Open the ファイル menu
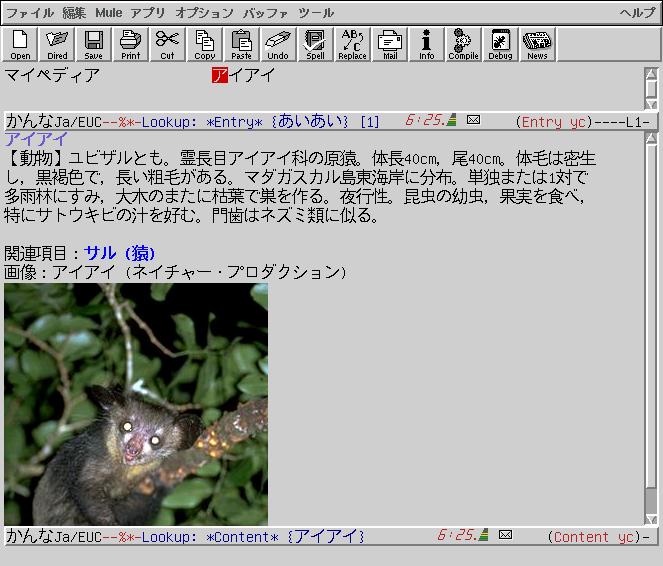The image size is (663, 566). pyautogui.click(x=30, y=13)
